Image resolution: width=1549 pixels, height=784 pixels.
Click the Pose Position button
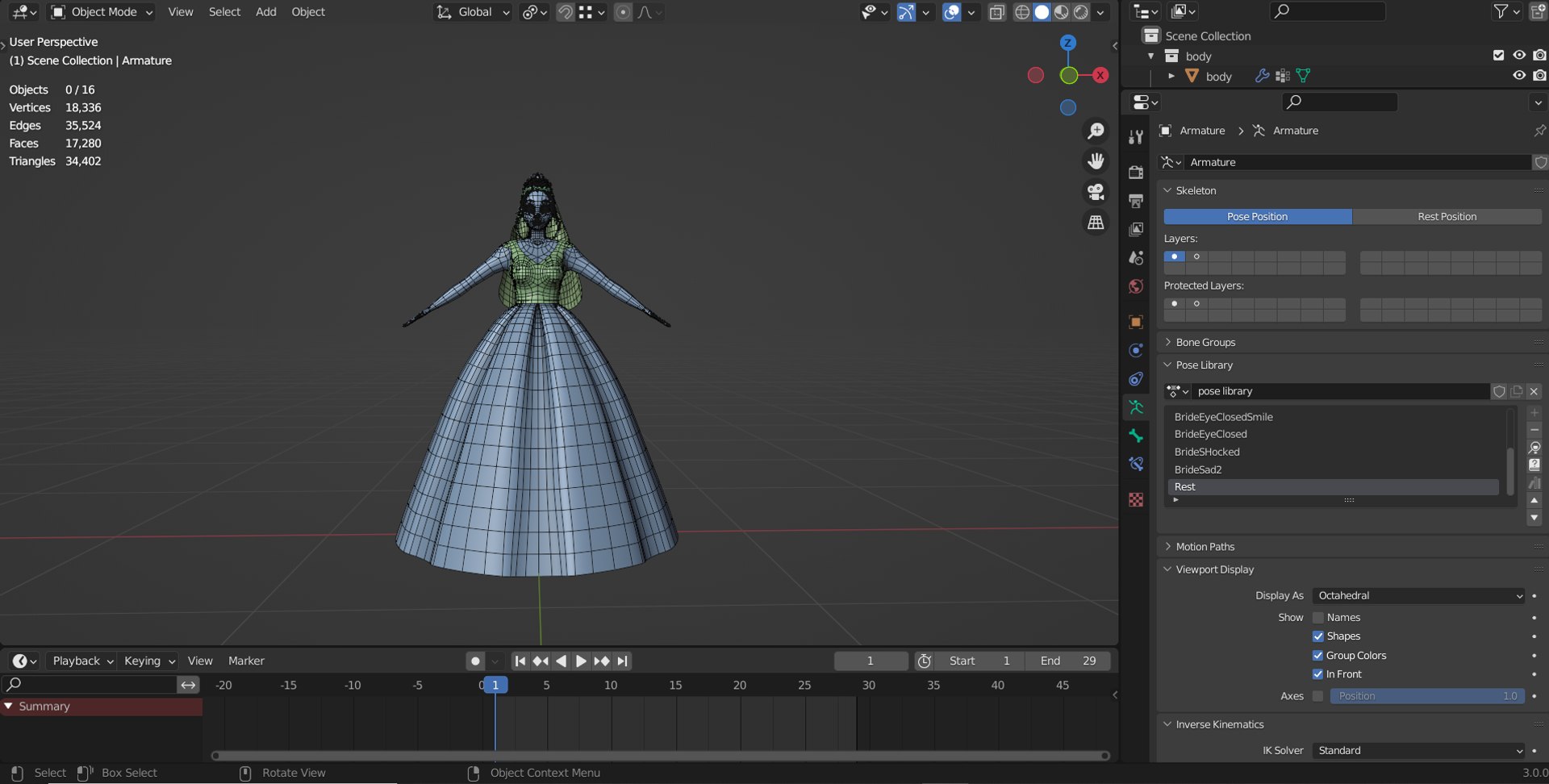[1258, 217]
